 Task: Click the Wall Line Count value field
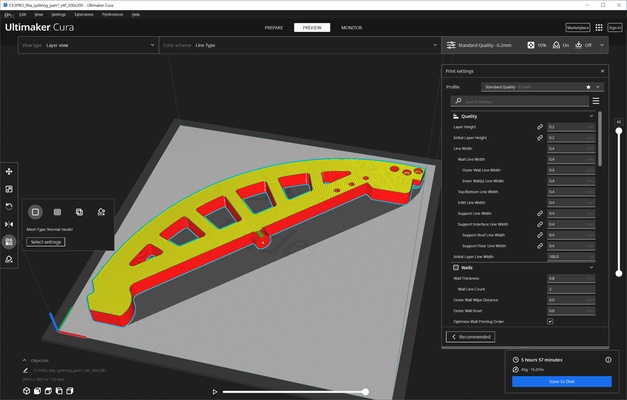(x=571, y=289)
